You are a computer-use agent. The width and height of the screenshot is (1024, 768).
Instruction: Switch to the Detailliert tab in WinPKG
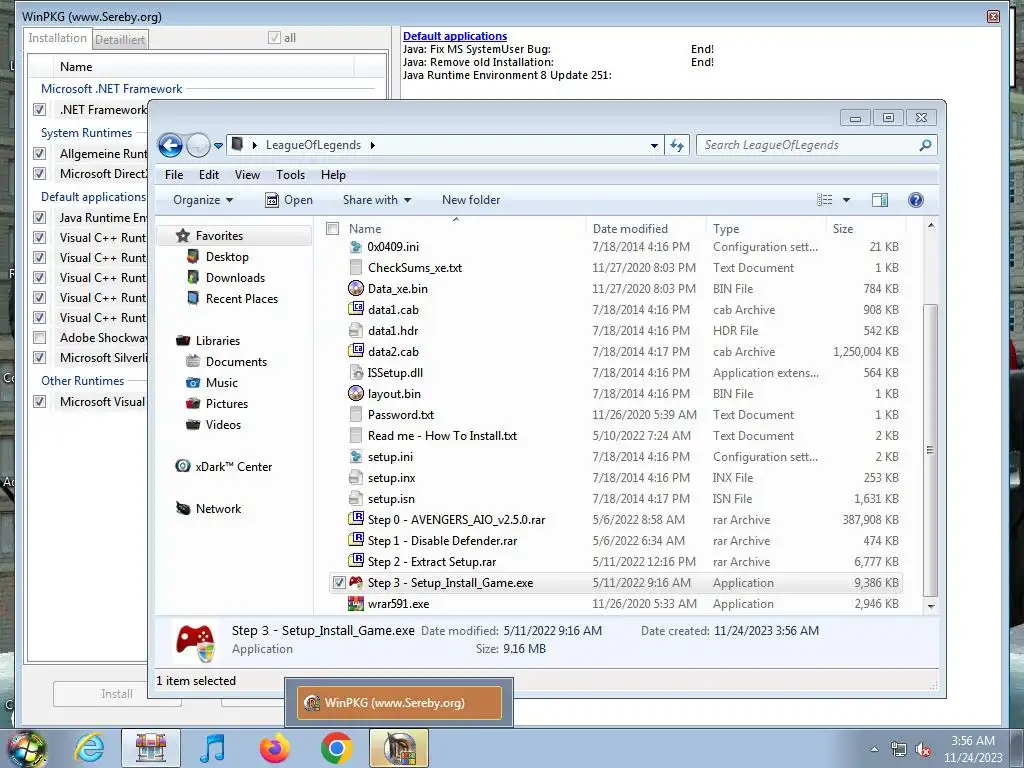120,39
